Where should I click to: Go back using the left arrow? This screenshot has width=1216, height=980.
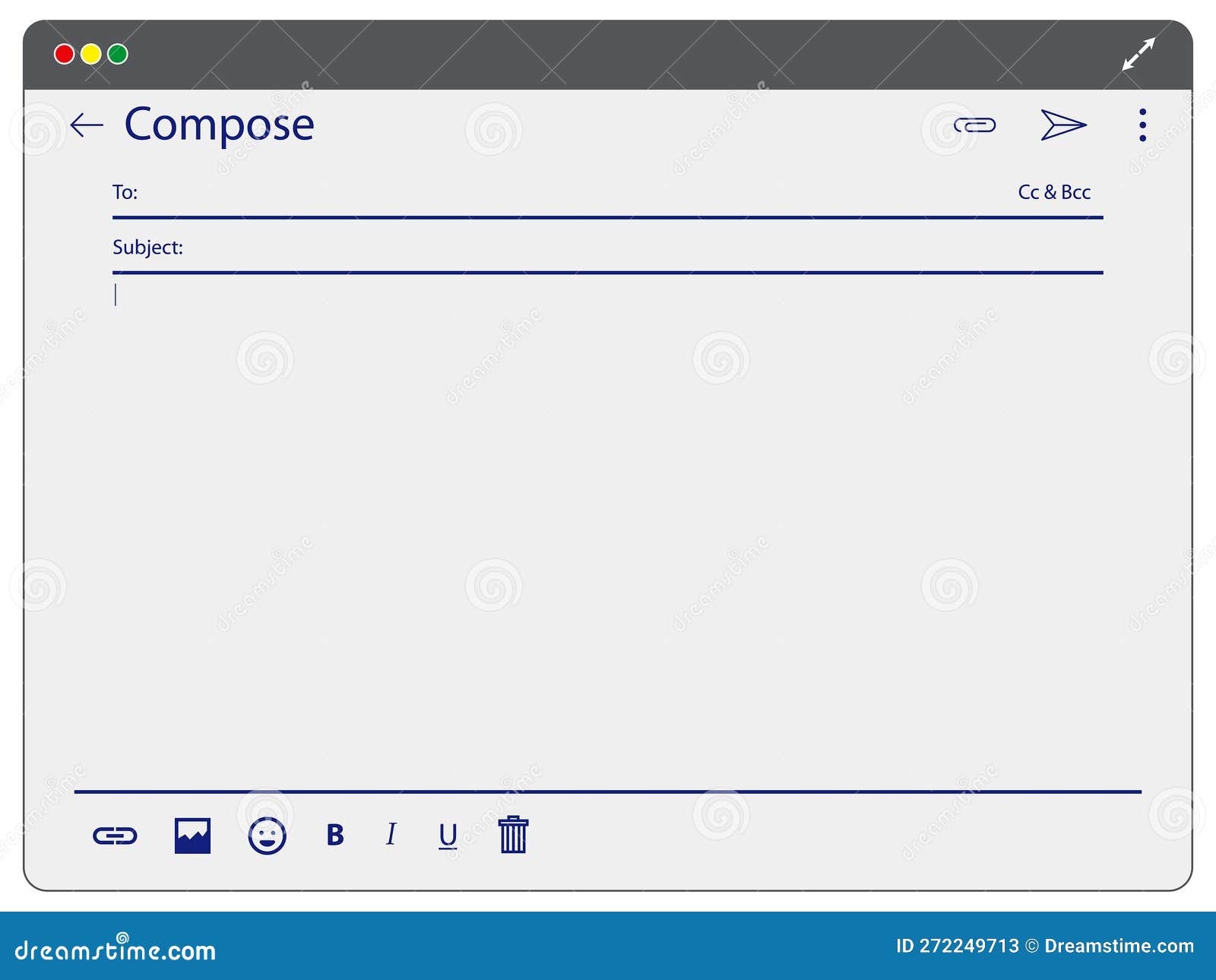(87, 125)
